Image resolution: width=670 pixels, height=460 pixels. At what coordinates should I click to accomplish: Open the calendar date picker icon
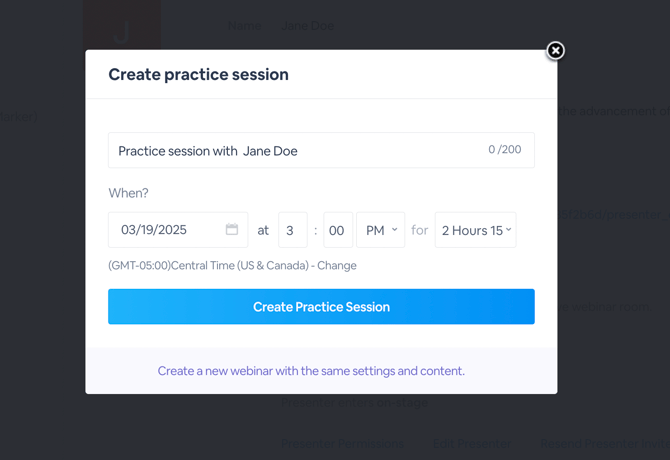tap(232, 230)
